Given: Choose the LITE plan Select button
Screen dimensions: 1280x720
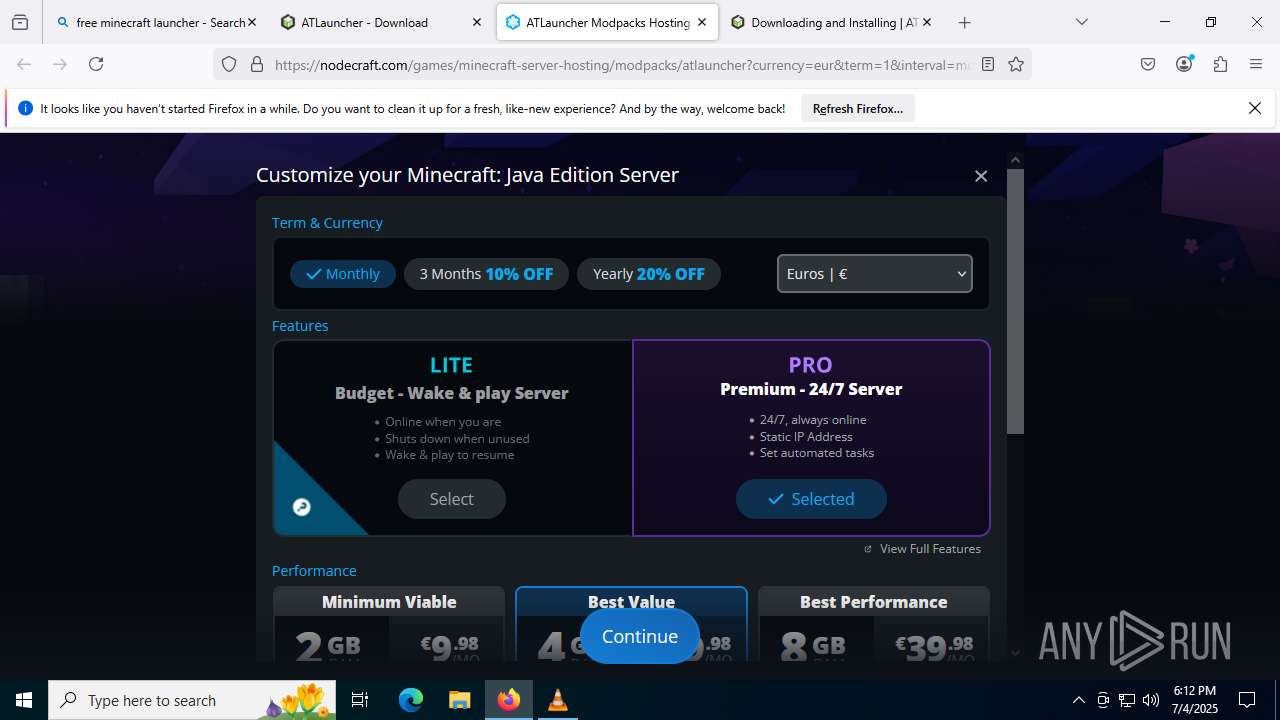Looking at the screenshot, I should pos(452,499).
